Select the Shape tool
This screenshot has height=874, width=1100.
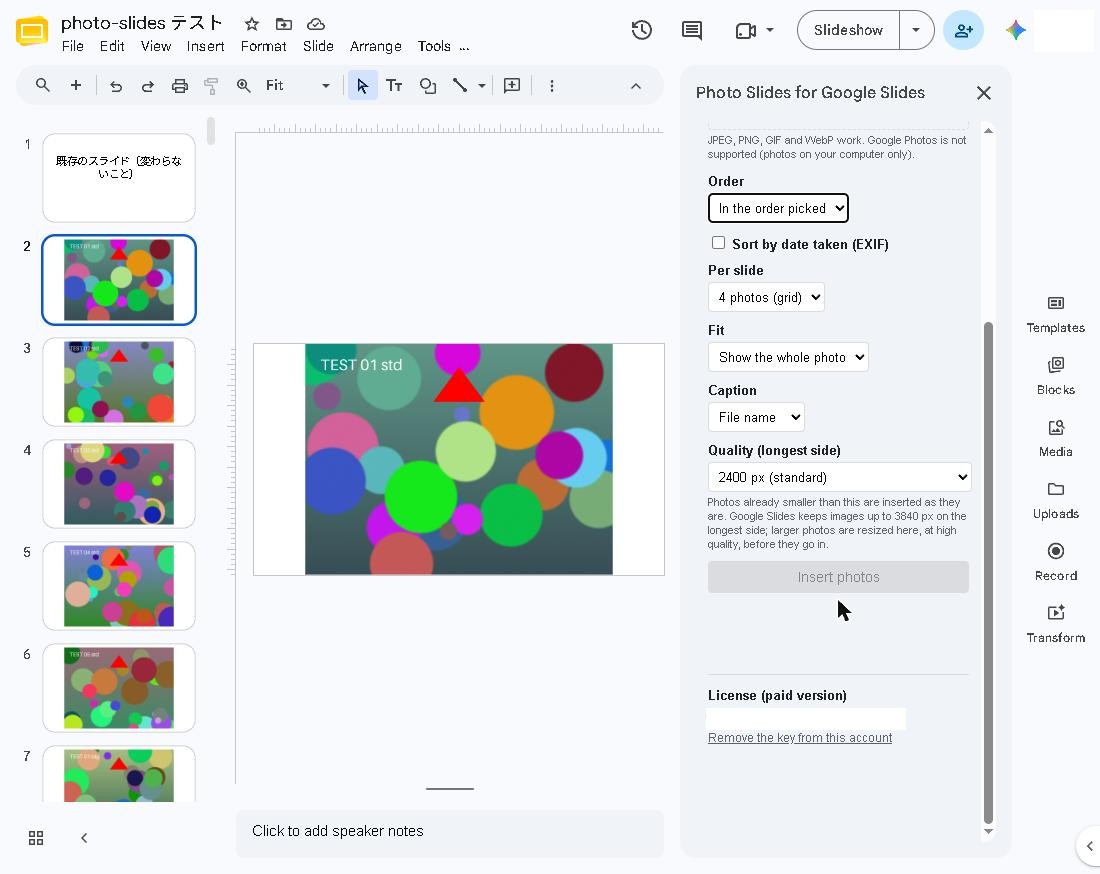pyautogui.click(x=427, y=86)
